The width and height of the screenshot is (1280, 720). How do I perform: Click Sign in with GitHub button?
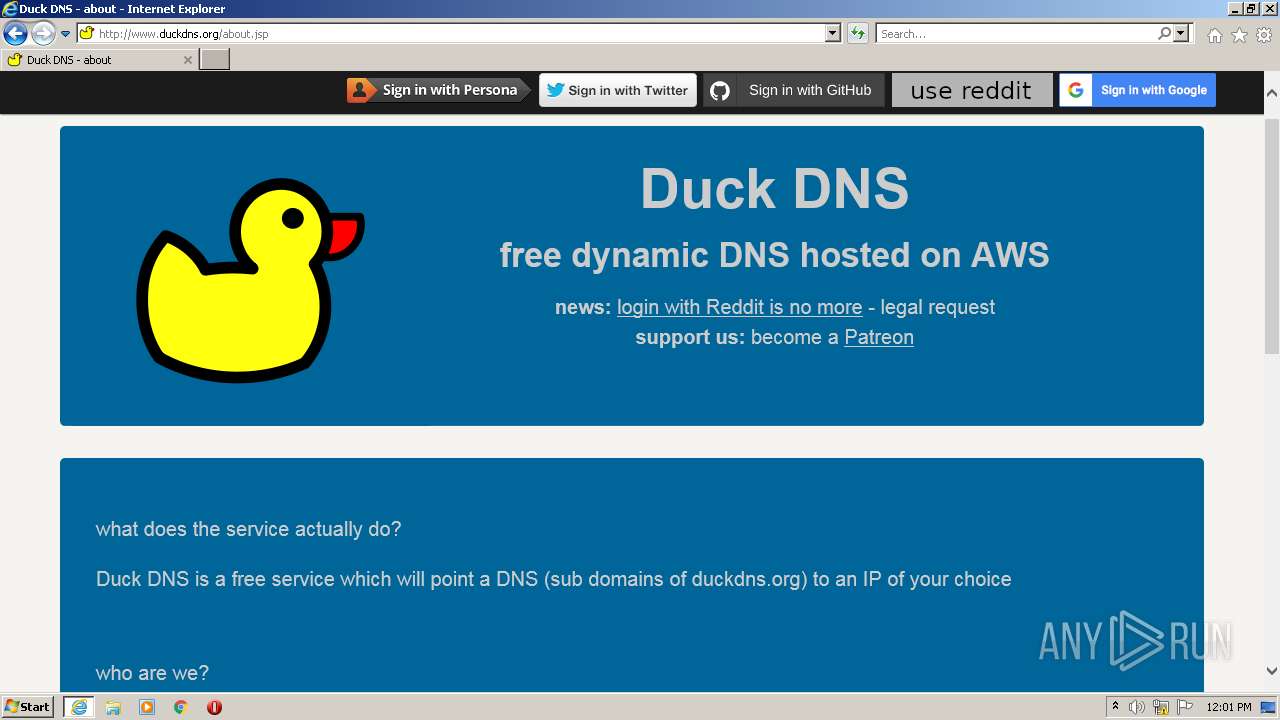[x=794, y=90]
